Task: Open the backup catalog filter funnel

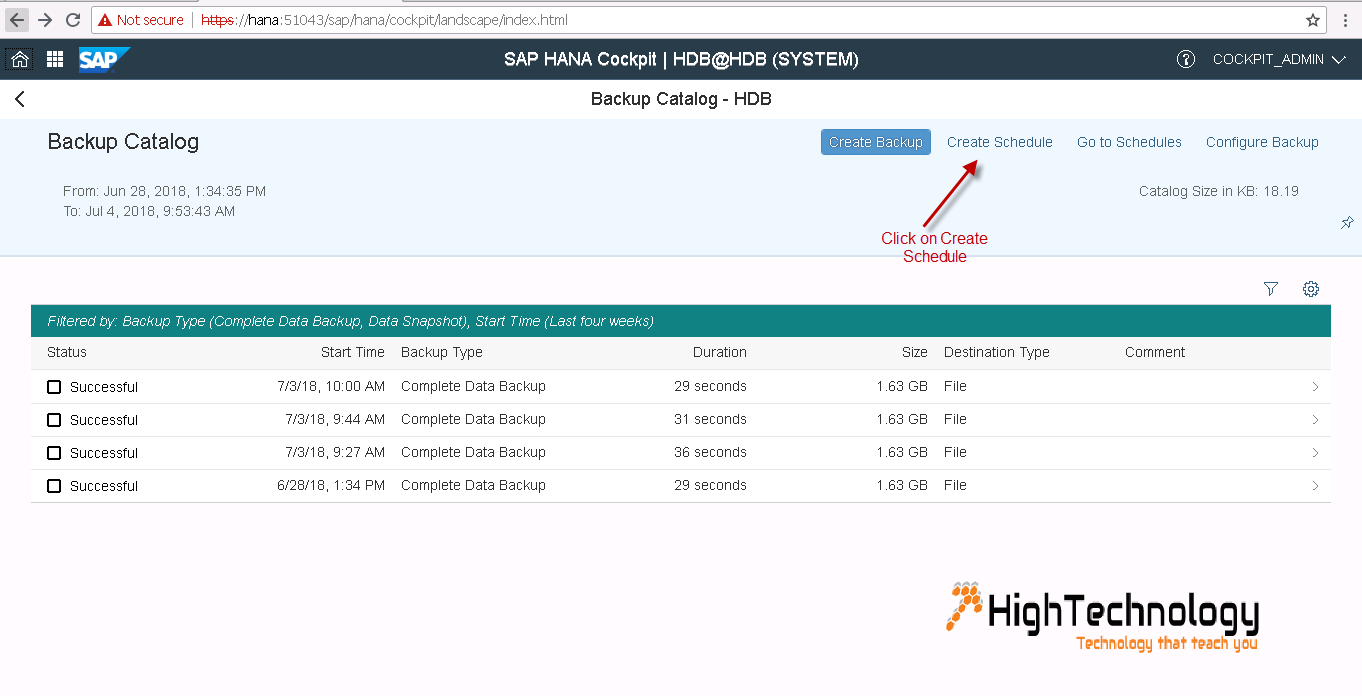Action: 1271,289
